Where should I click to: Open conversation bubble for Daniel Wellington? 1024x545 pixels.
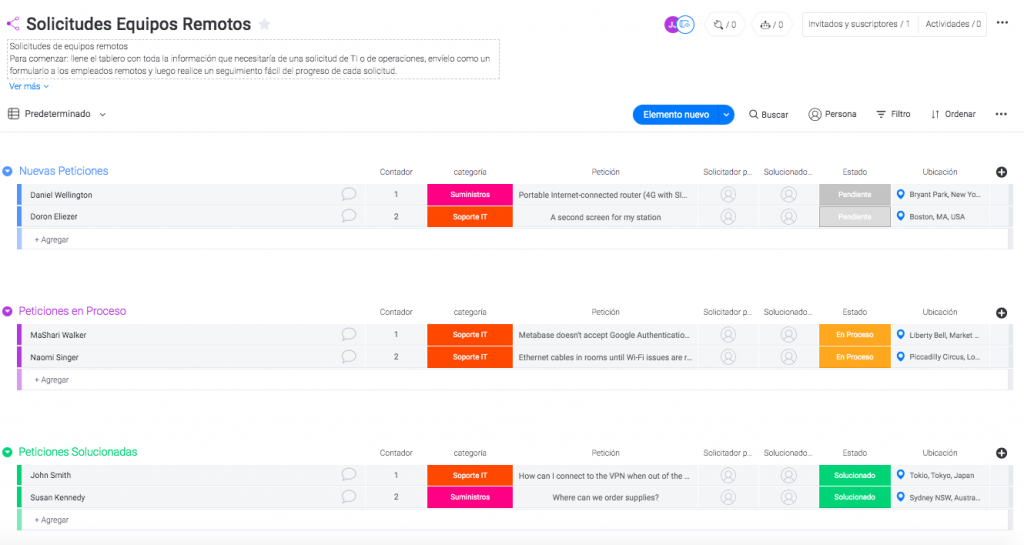point(348,194)
